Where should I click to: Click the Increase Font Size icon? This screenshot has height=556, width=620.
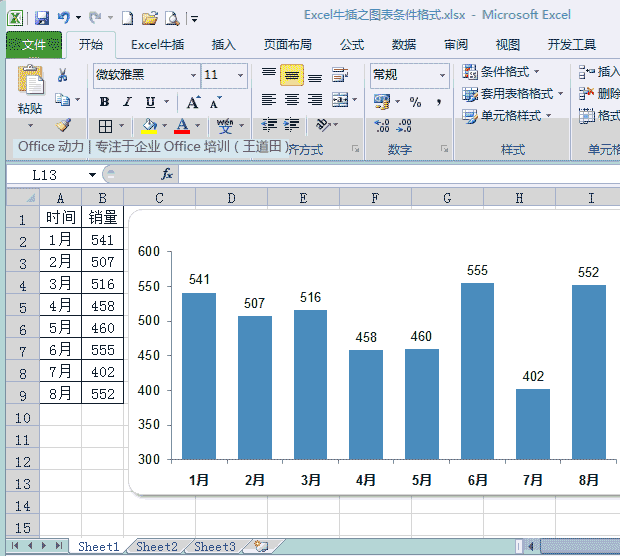(x=193, y=102)
